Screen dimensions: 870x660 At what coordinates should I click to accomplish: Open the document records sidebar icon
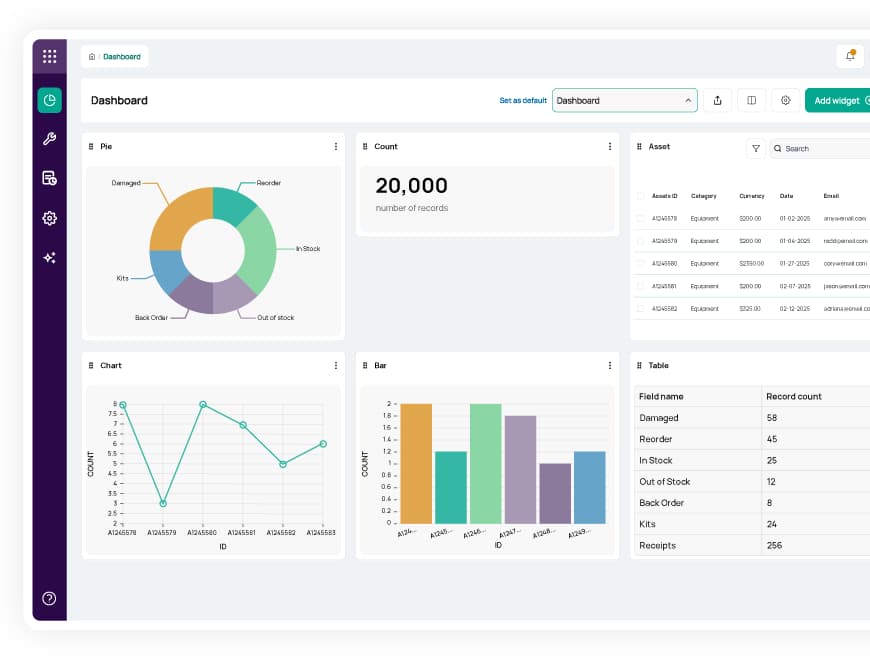pos(49,178)
